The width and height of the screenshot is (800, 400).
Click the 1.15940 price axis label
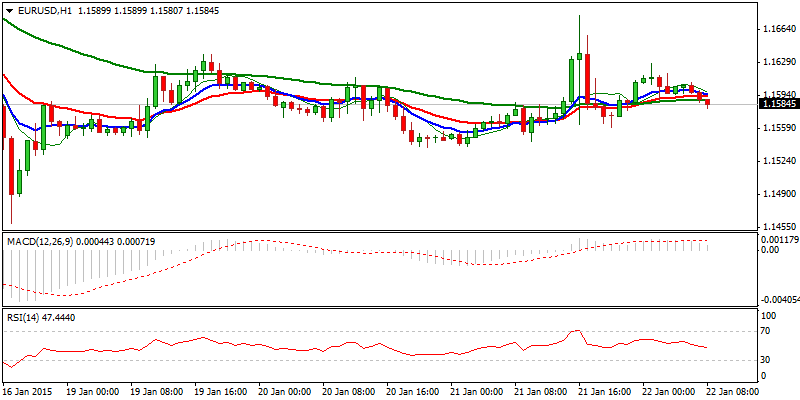(781, 95)
